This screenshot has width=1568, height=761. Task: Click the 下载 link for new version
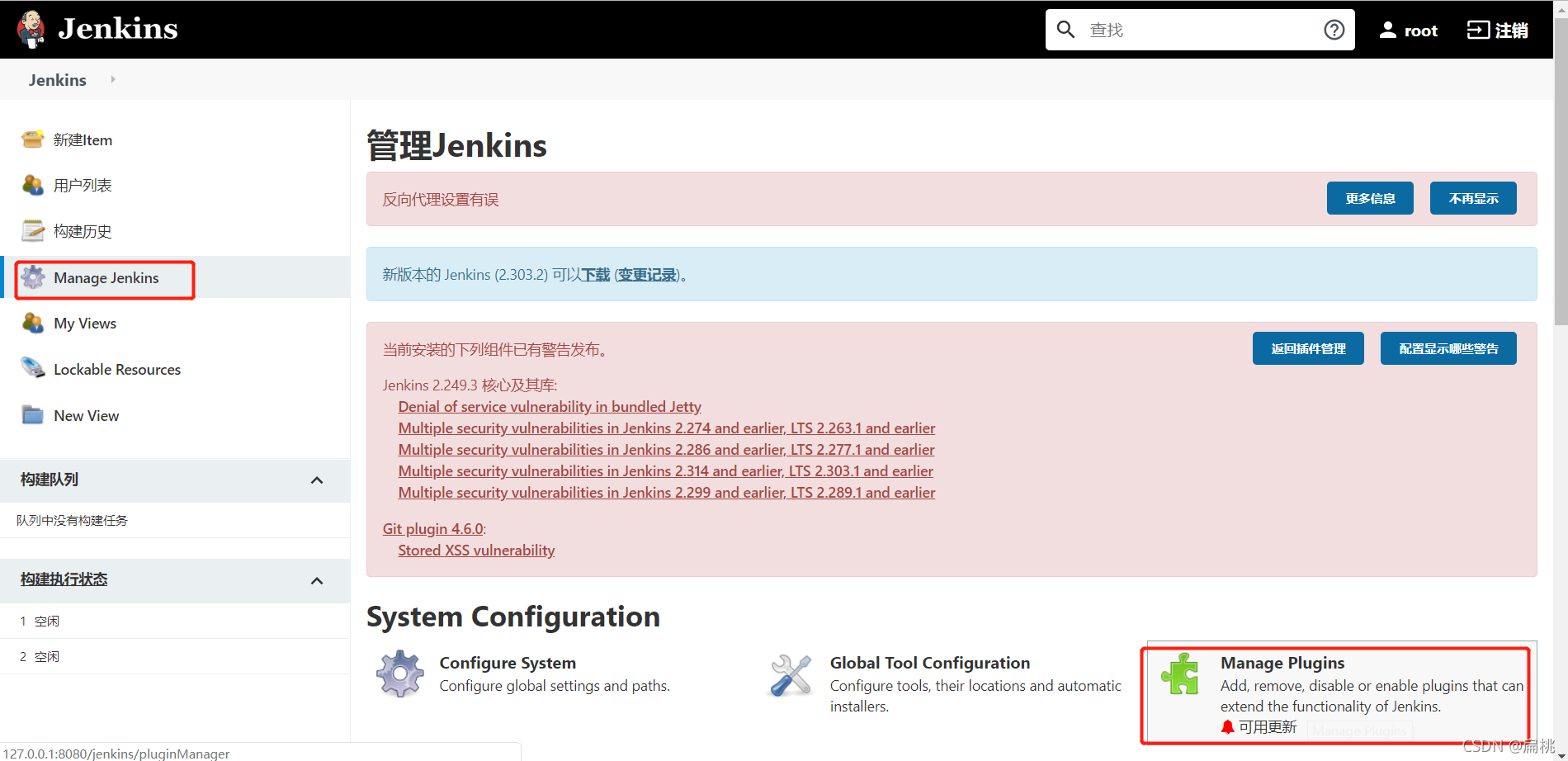(596, 275)
